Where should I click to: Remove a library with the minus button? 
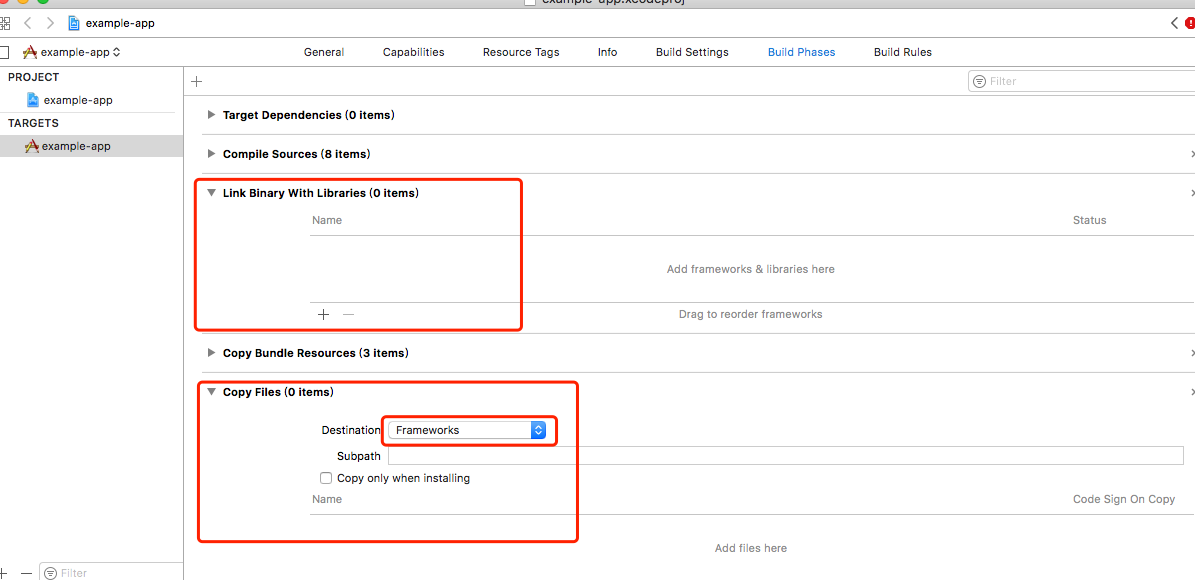tap(348, 314)
